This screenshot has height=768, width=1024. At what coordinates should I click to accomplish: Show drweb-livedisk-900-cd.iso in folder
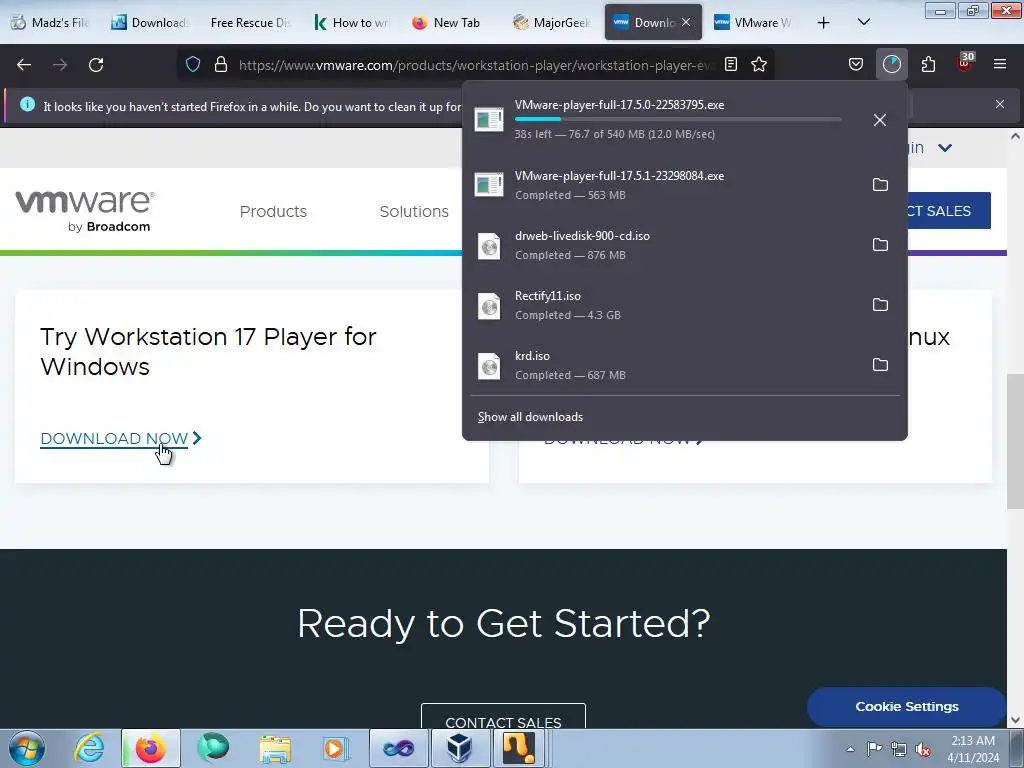tap(880, 245)
